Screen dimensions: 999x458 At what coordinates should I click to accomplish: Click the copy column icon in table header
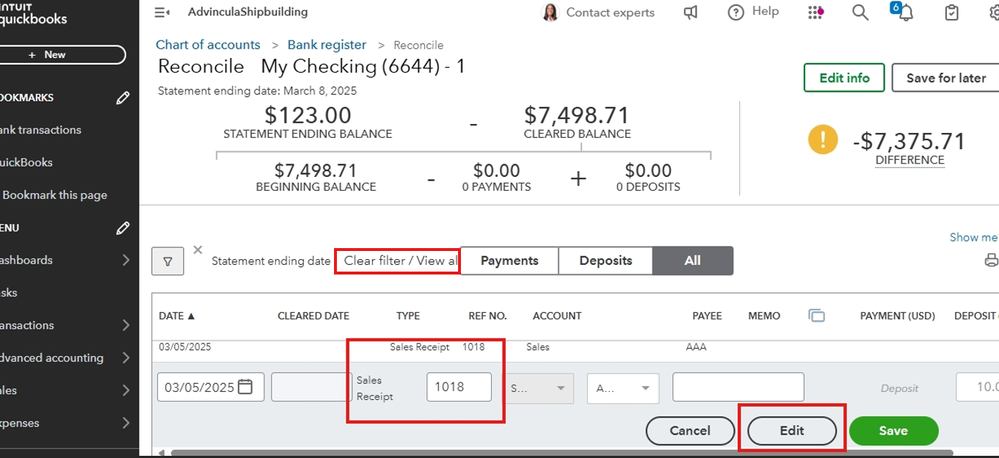pyautogui.click(x=816, y=315)
